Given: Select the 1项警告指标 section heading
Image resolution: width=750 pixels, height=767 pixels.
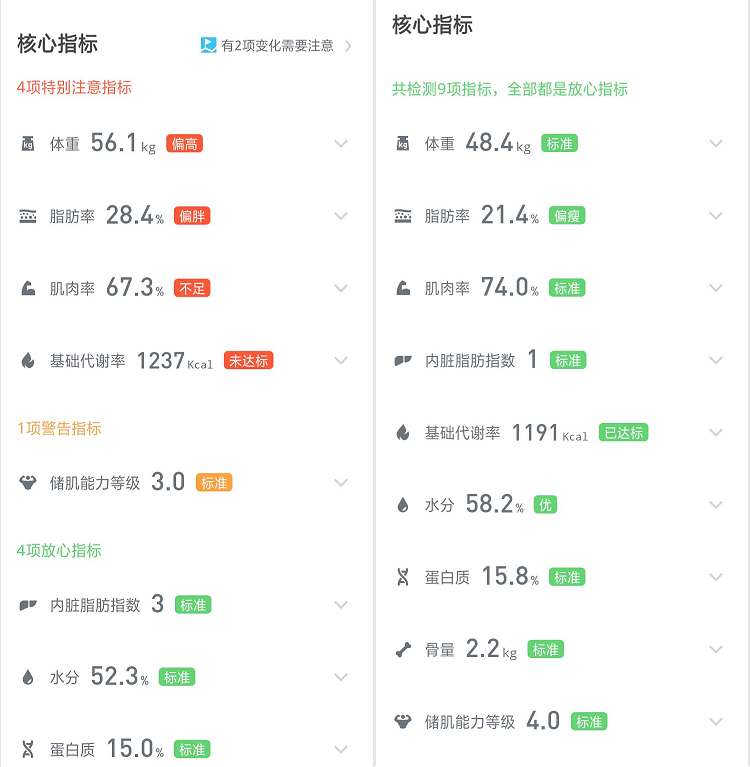Looking at the screenshot, I should coord(59,428).
